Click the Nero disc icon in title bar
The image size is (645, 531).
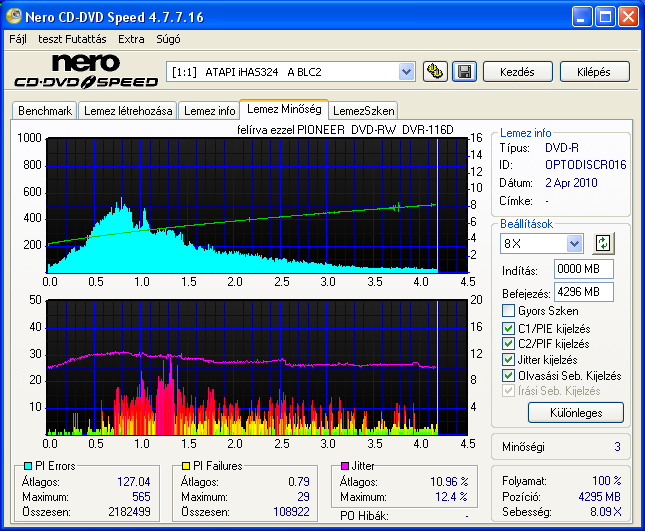click(14, 16)
